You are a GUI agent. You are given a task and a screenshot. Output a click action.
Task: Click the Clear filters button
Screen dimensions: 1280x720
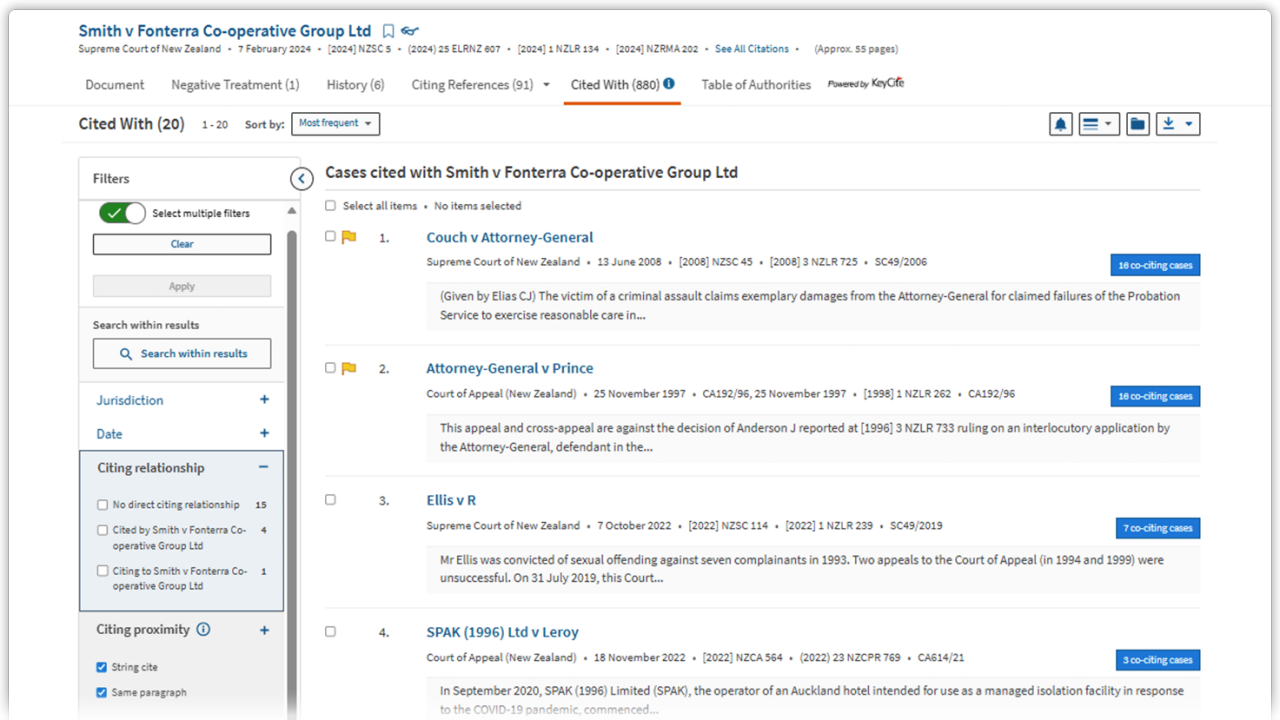(182, 244)
